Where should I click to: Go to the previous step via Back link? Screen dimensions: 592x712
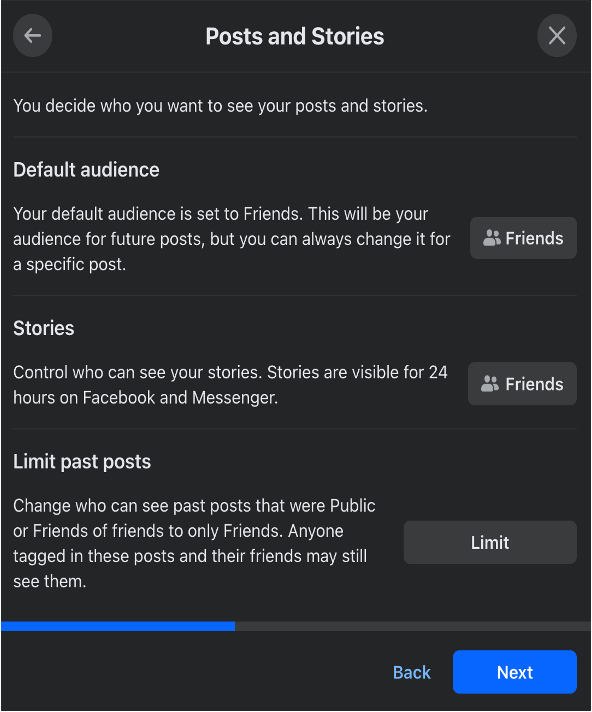(411, 672)
